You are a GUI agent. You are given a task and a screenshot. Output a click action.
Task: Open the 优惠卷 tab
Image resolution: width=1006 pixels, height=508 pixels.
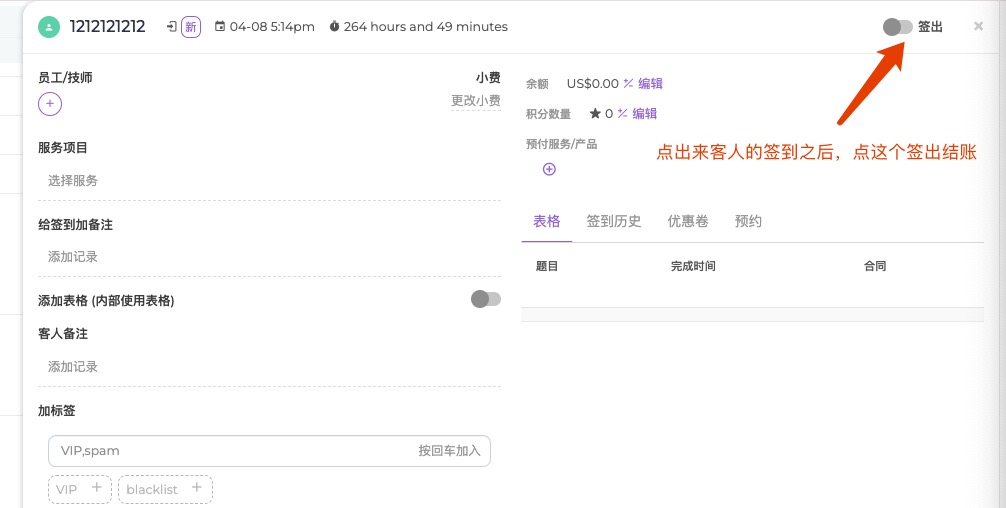point(688,221)
